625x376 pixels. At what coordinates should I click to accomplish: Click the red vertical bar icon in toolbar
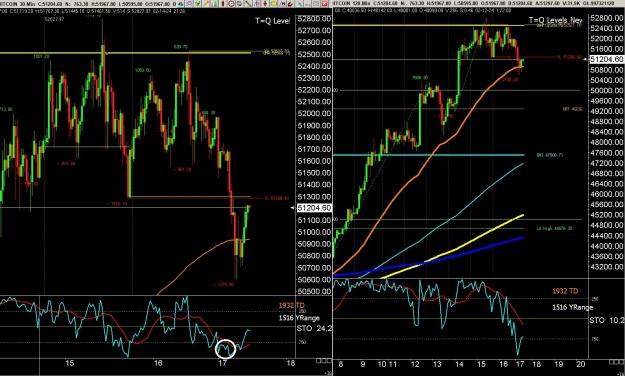pyautogui.click(x=222, y=4)
